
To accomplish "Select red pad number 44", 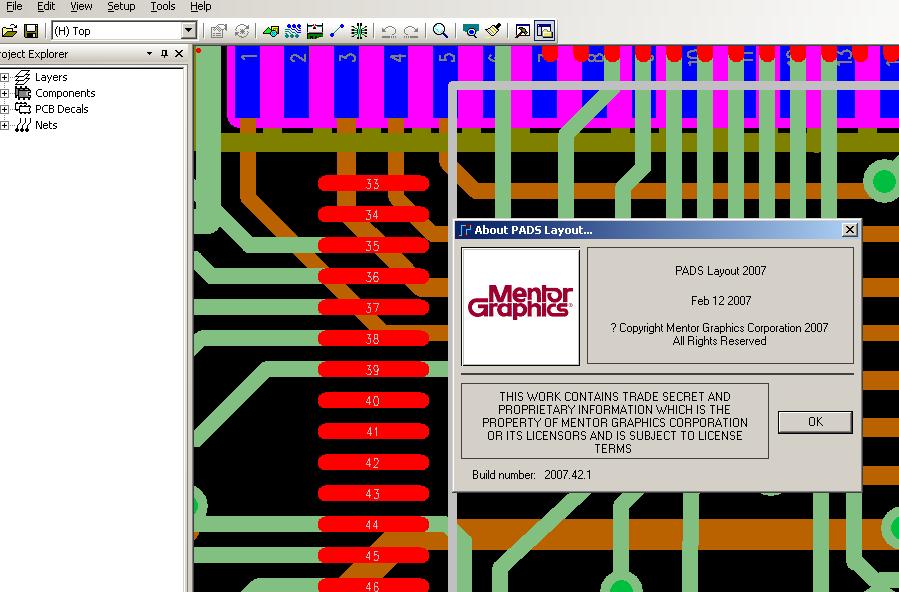I will [373, 524].
